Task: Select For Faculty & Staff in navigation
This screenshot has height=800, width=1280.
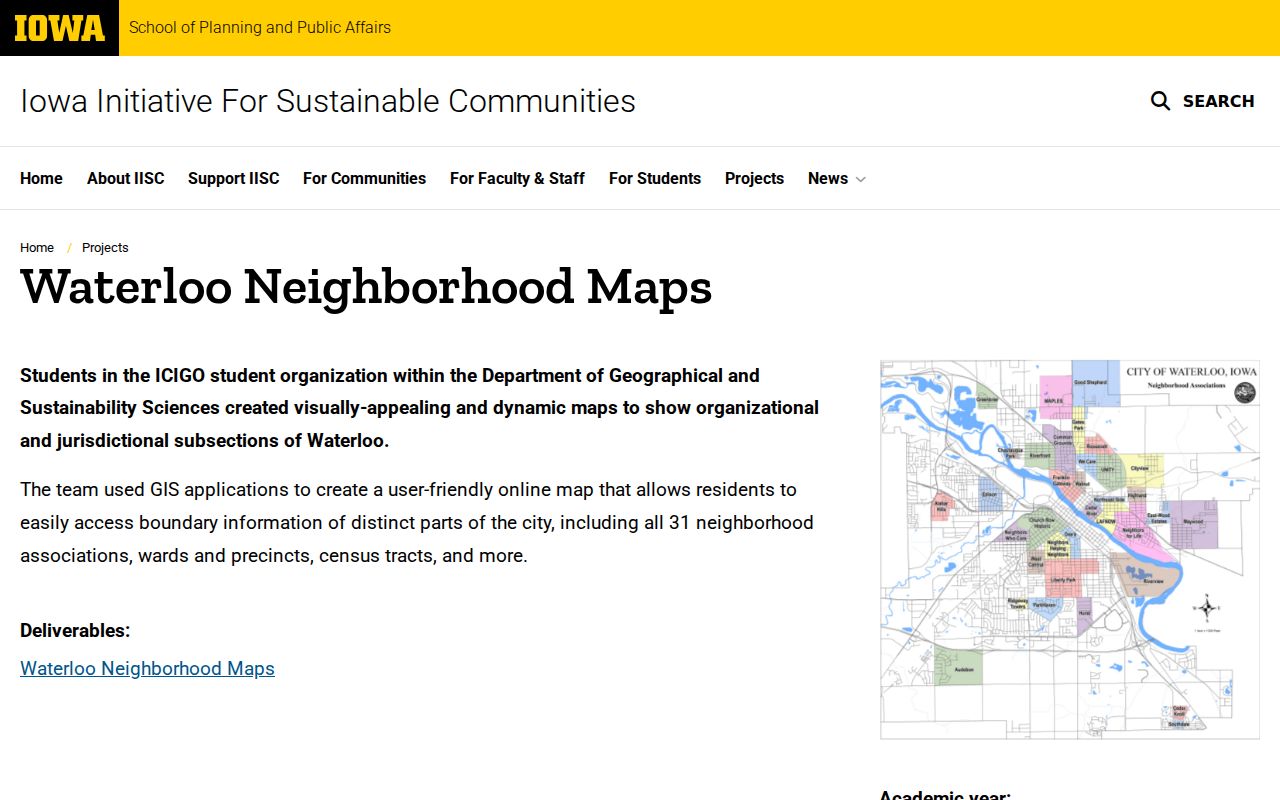Action: click(517, 178)
